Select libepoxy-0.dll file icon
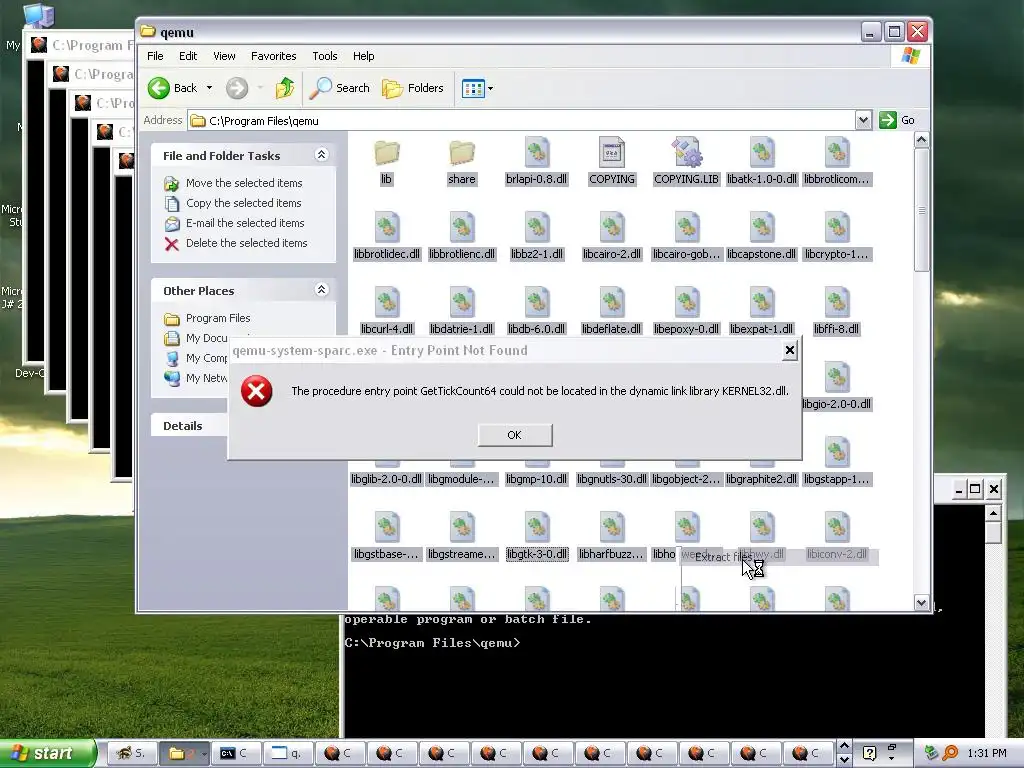 (686, 303)
